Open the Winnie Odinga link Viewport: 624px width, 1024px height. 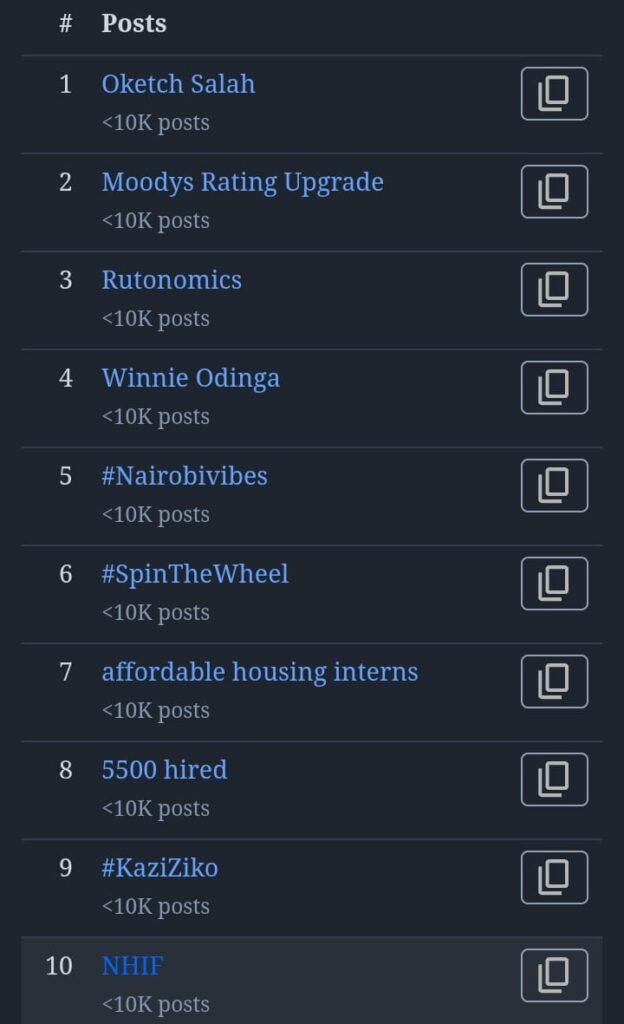coord(190,378)
